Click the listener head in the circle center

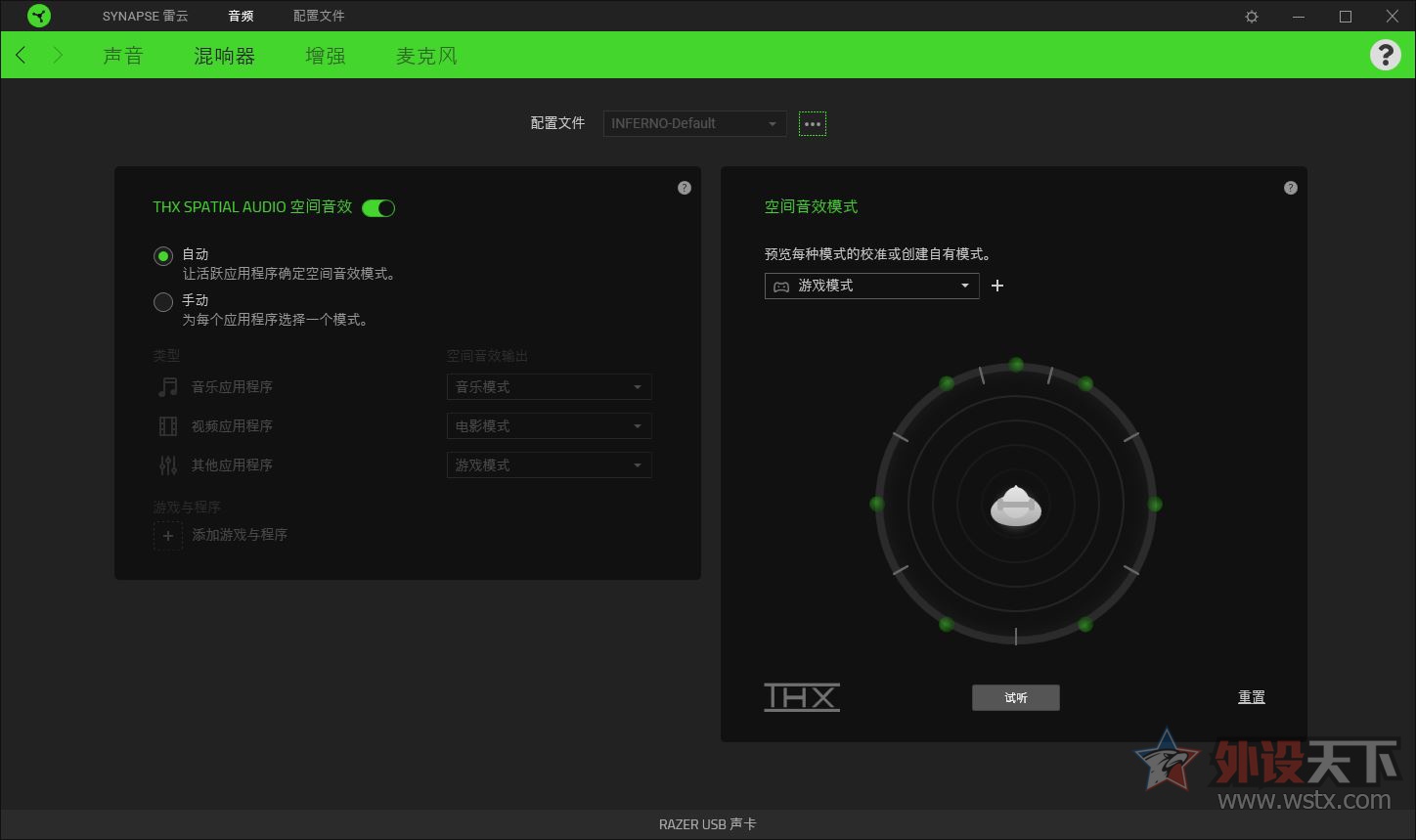[1016, 506]
